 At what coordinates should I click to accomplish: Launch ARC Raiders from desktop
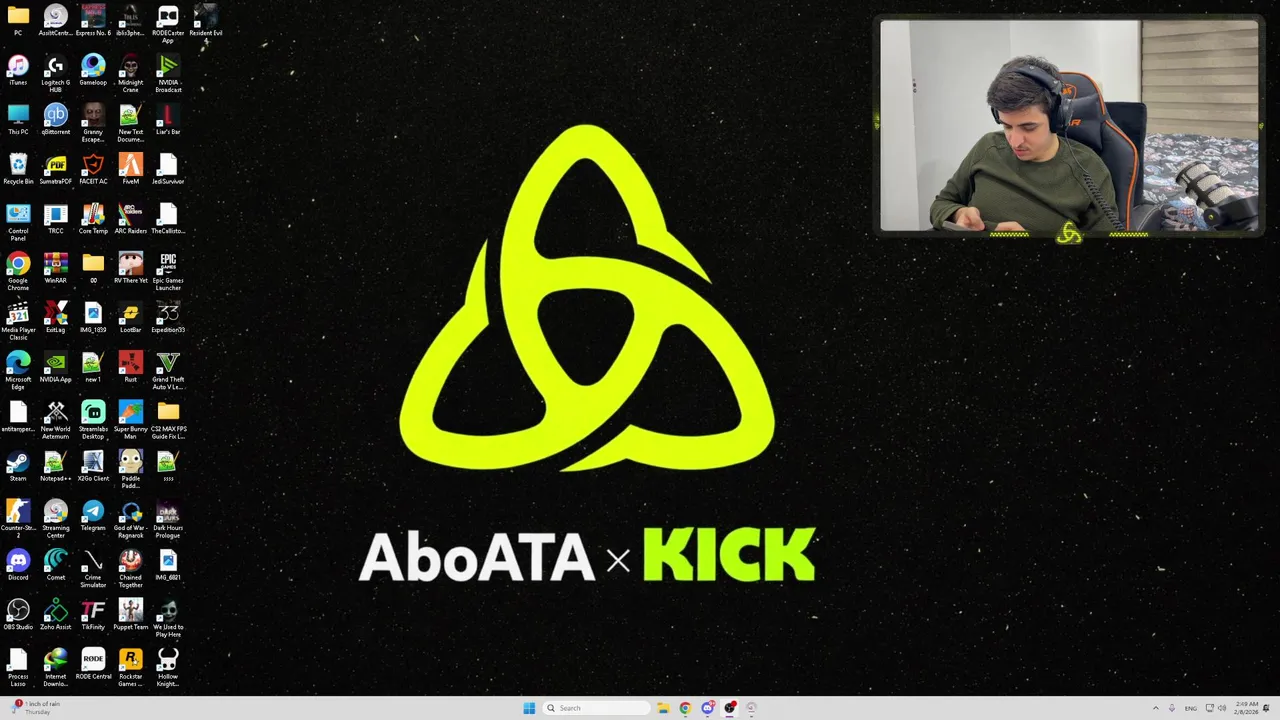pyautogui.click(x=131, y=219)
